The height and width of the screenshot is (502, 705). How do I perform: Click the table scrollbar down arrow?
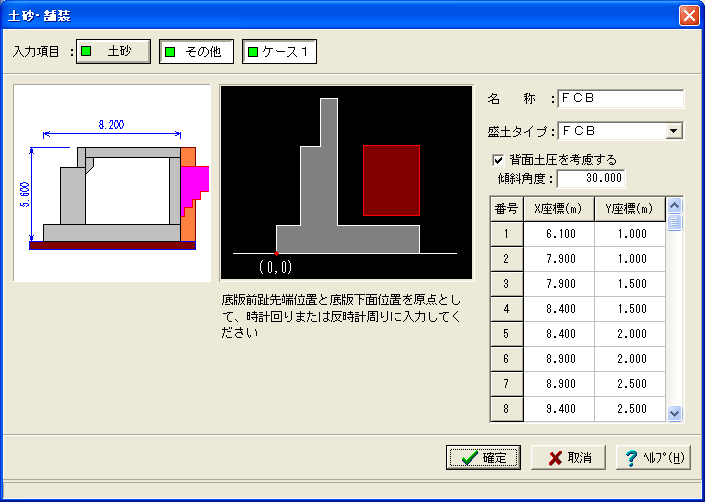click(675, 413)
